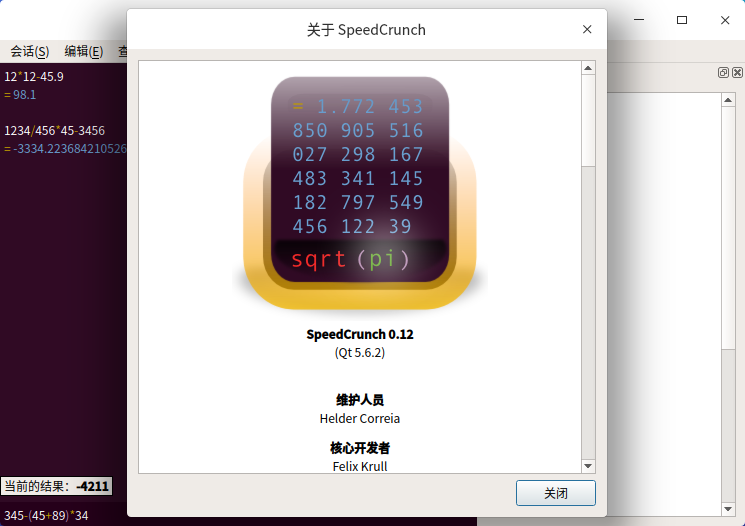745x526 pixels.
Task: Close the right-side dock panel
Action: click(737, 73)
